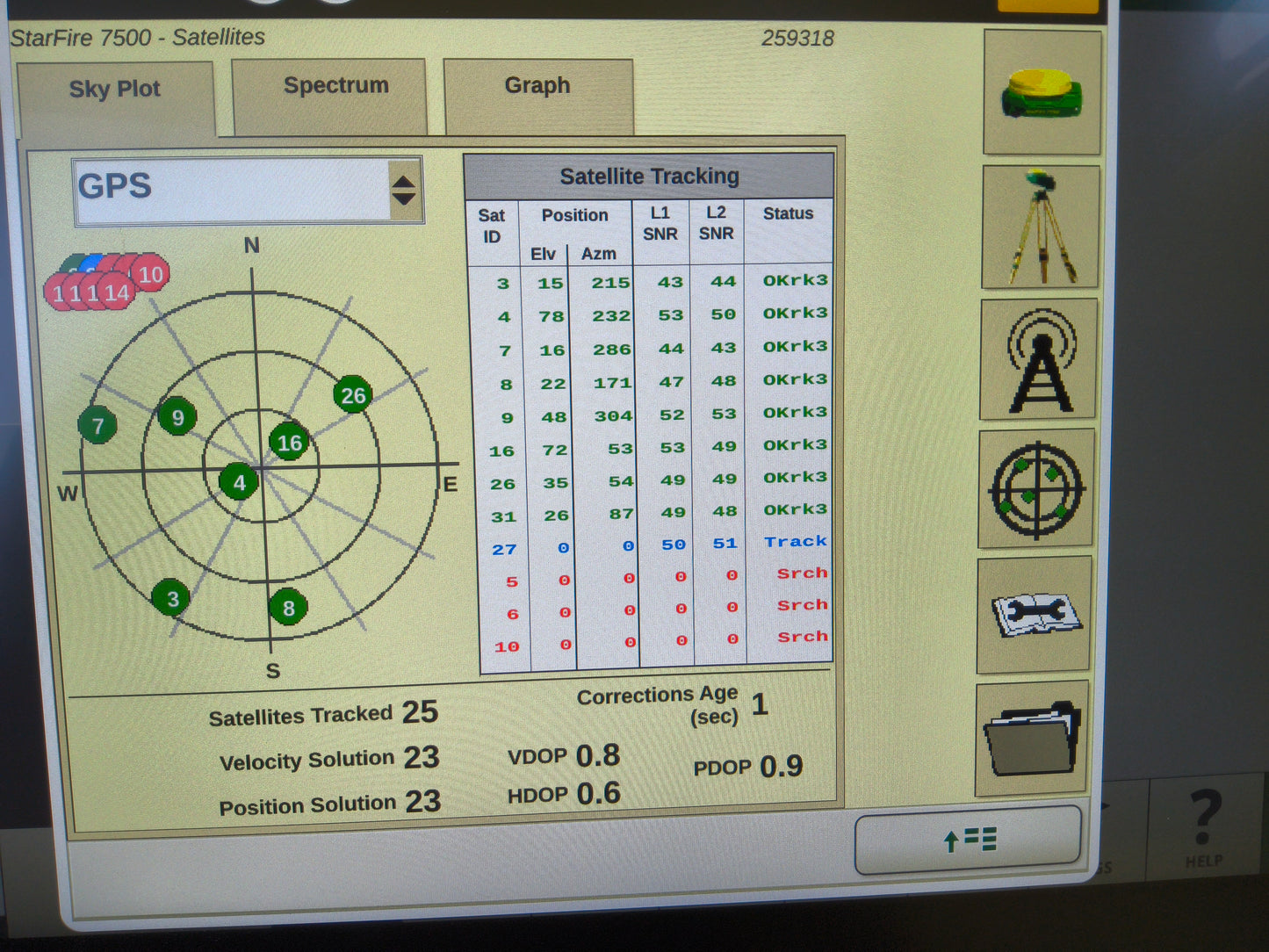
Task: Select the Sky Plot tab
Action: (x=115, y=89)
